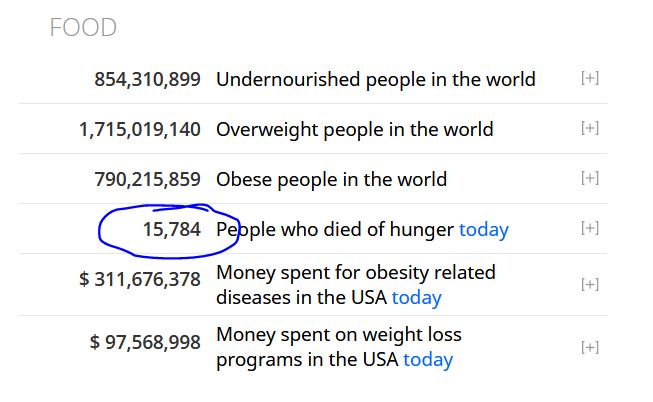Expand the weight loss programs row [+]

point(590,347)
